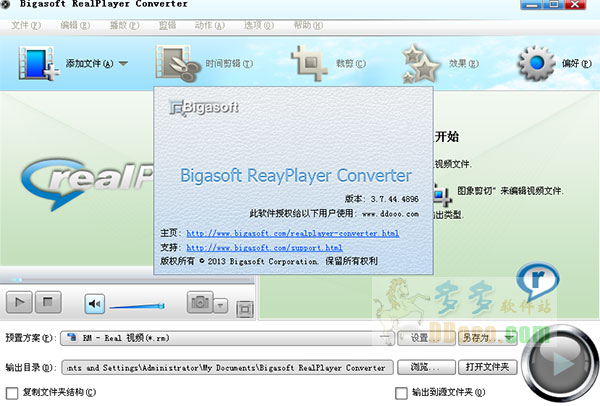Open the Add File dropdown arrow
600x406 pixels.
pyautogui.click(x=123, y=63)
